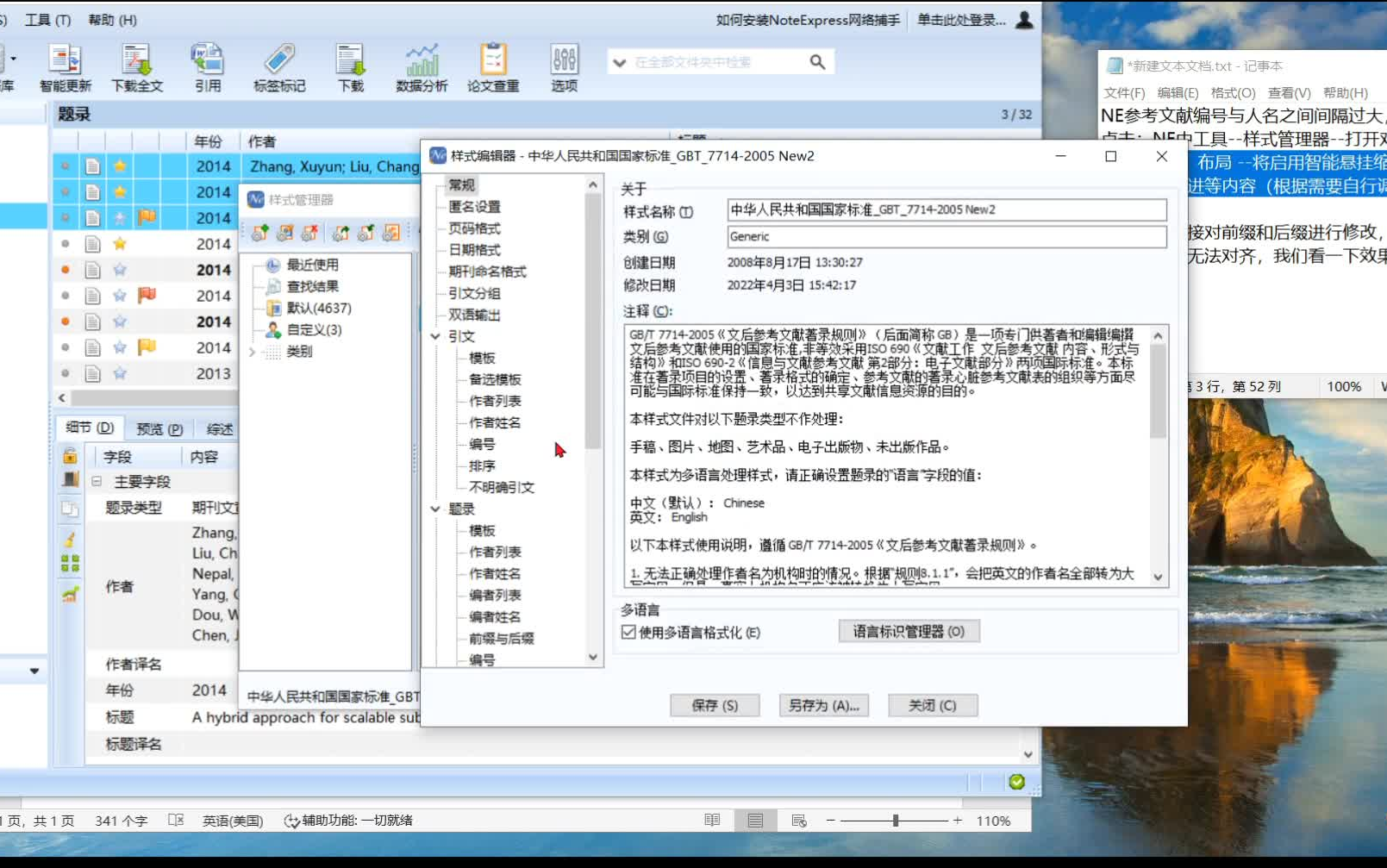This screenshot has height=868, width=1387.
Task: Click the 下载 toolbar icon
Action: point(350,67)
